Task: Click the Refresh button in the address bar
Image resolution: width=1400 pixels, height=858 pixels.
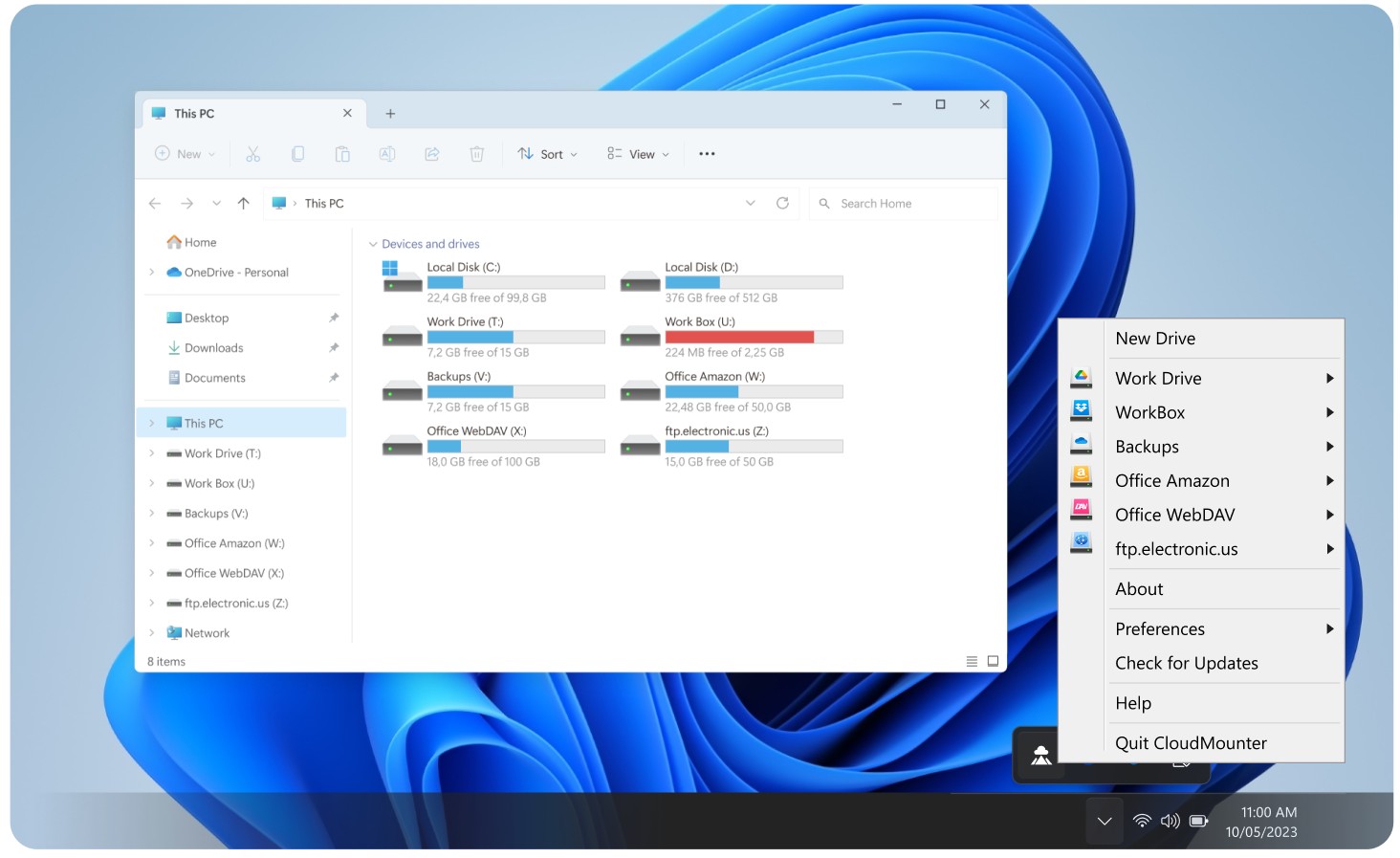Action: 782,203
